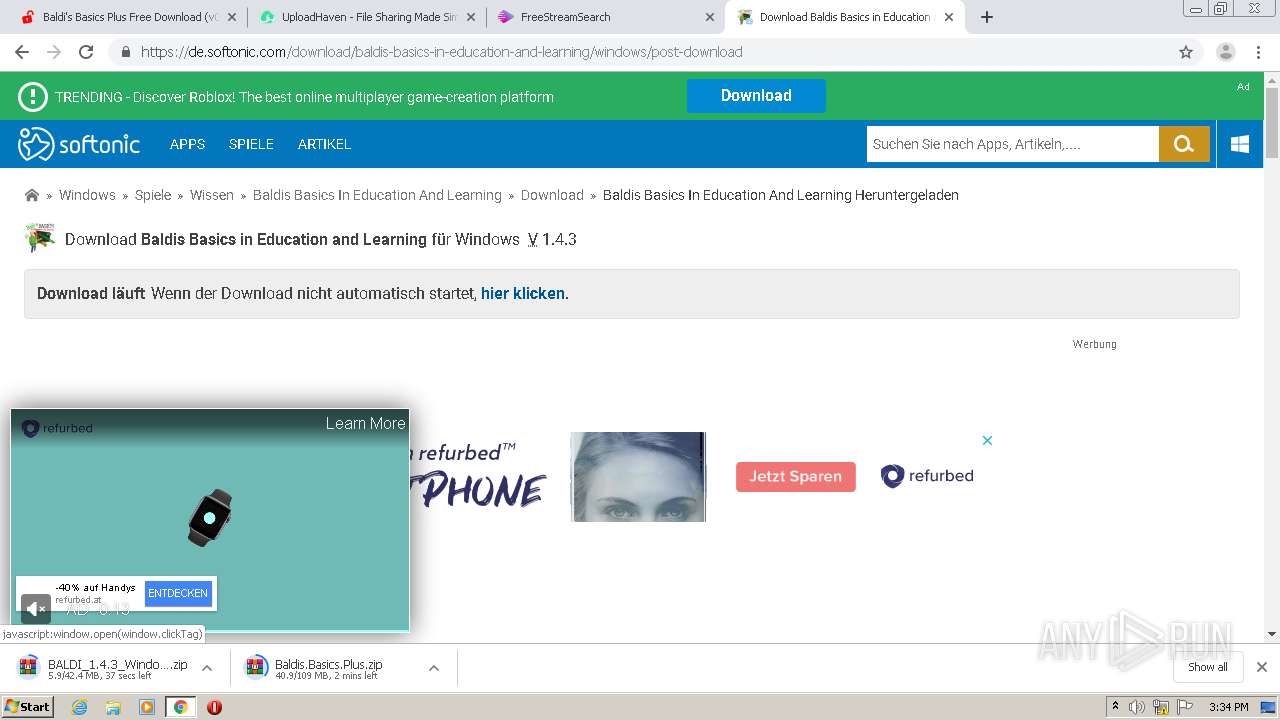Click the smartwatch in video ad
The width and height of the screenshot is (1280, 720).
[x=210, y=518]
